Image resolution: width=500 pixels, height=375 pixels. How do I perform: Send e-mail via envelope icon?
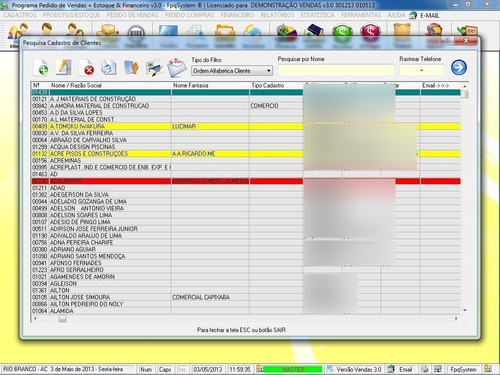[177, 68]
